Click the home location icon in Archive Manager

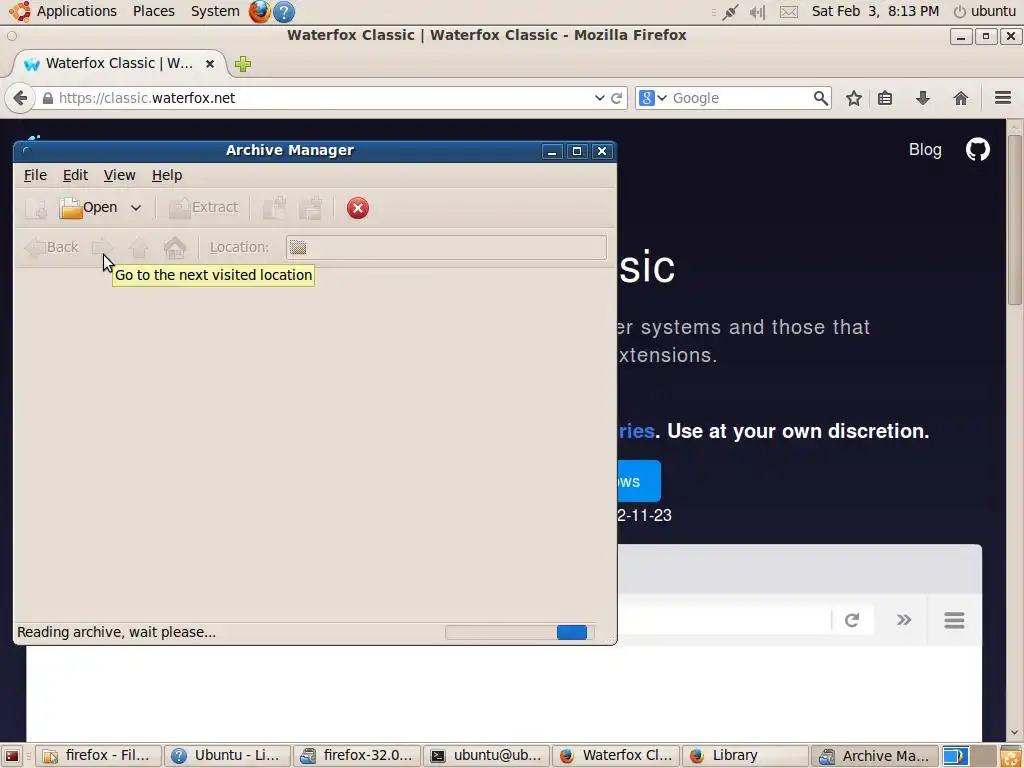[x=175, y=248]
